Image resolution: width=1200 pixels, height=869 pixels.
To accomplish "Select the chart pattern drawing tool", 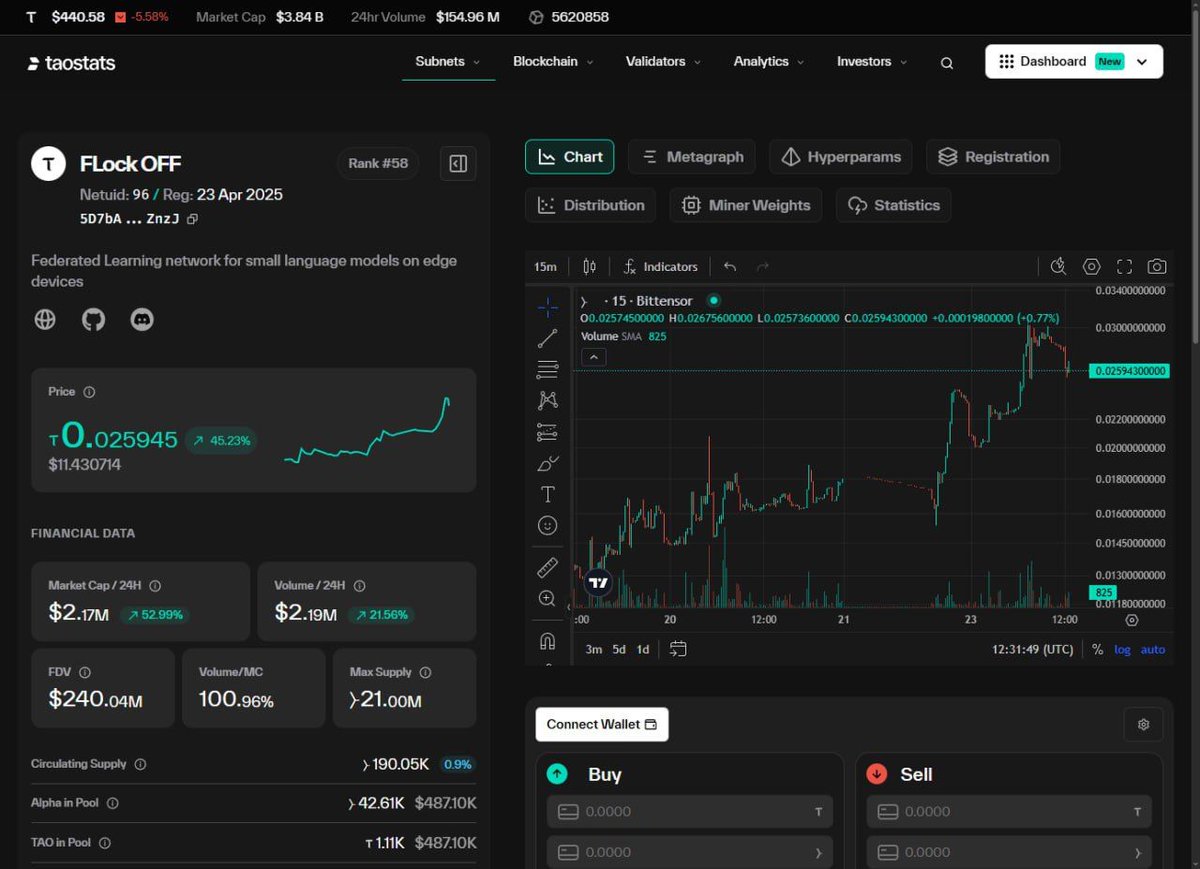I will [548, 400].
